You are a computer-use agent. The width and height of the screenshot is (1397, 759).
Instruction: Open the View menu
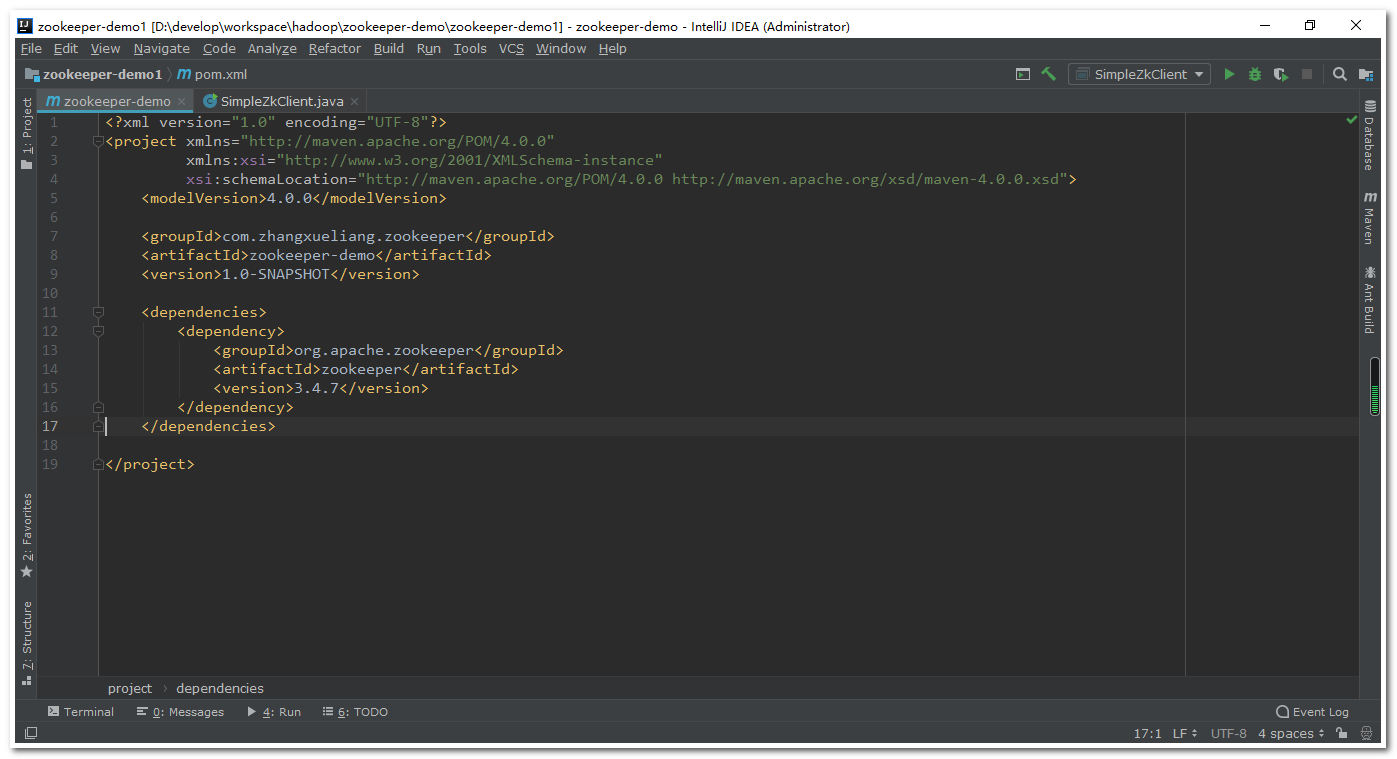(105, 48)
